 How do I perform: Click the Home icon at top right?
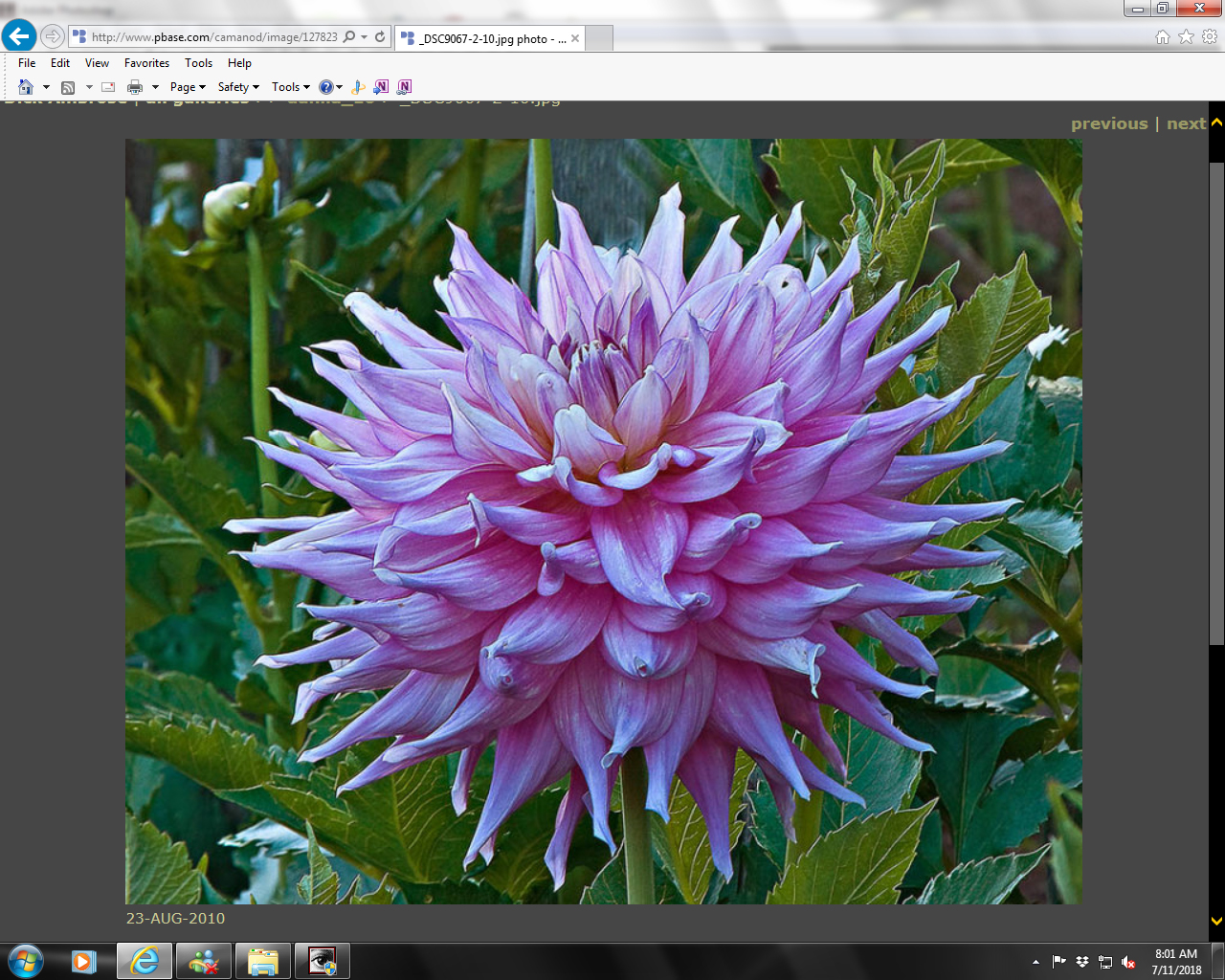click(x=1163, y=36)
